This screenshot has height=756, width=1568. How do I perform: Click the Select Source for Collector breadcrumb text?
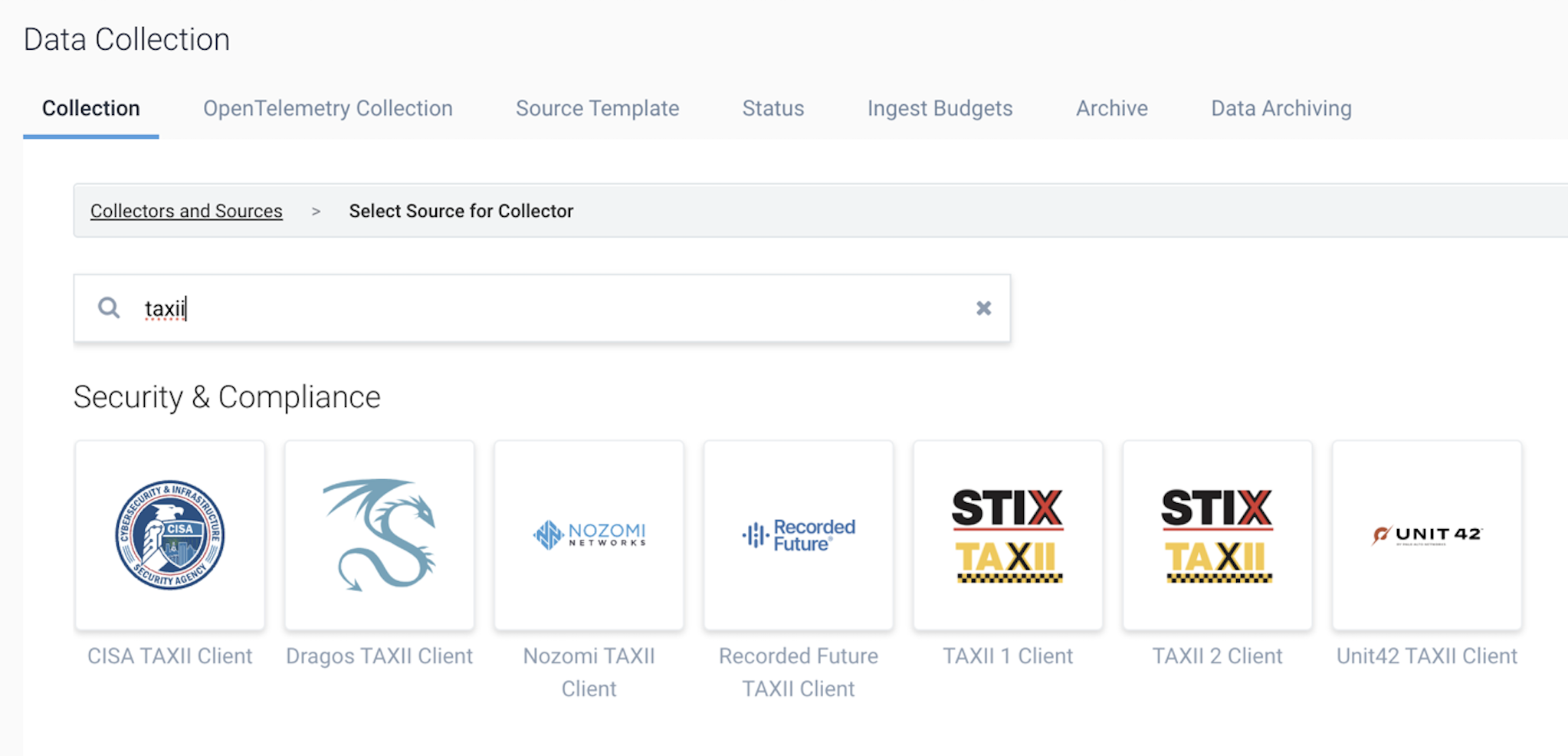tap(461, 210)
